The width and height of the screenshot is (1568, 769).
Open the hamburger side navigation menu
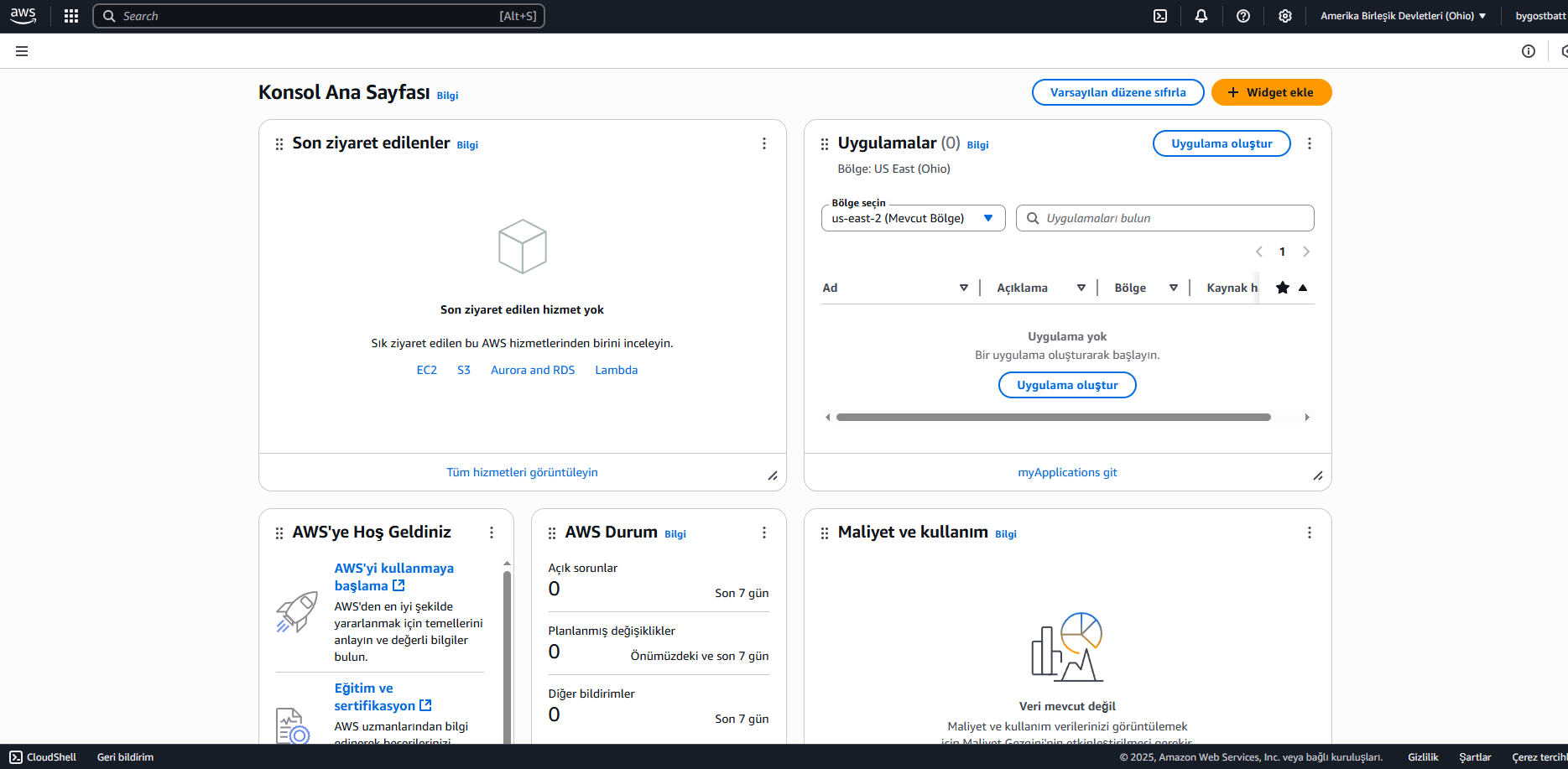(x=22, y=51)
